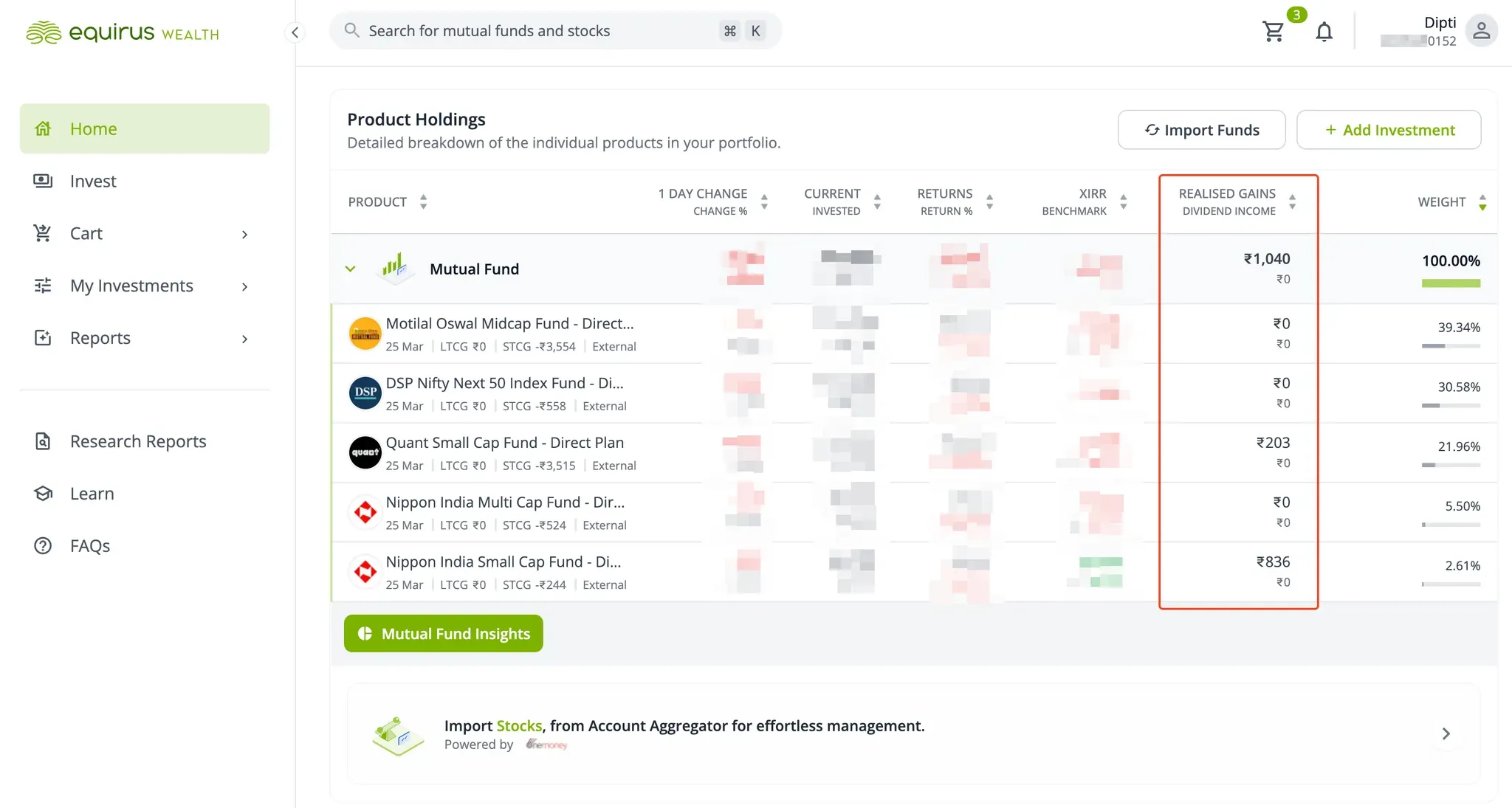Click the ₹1,040 realised gains total
The height and width of the screenshot is (808, 1512).
(x=1267, y=259)
